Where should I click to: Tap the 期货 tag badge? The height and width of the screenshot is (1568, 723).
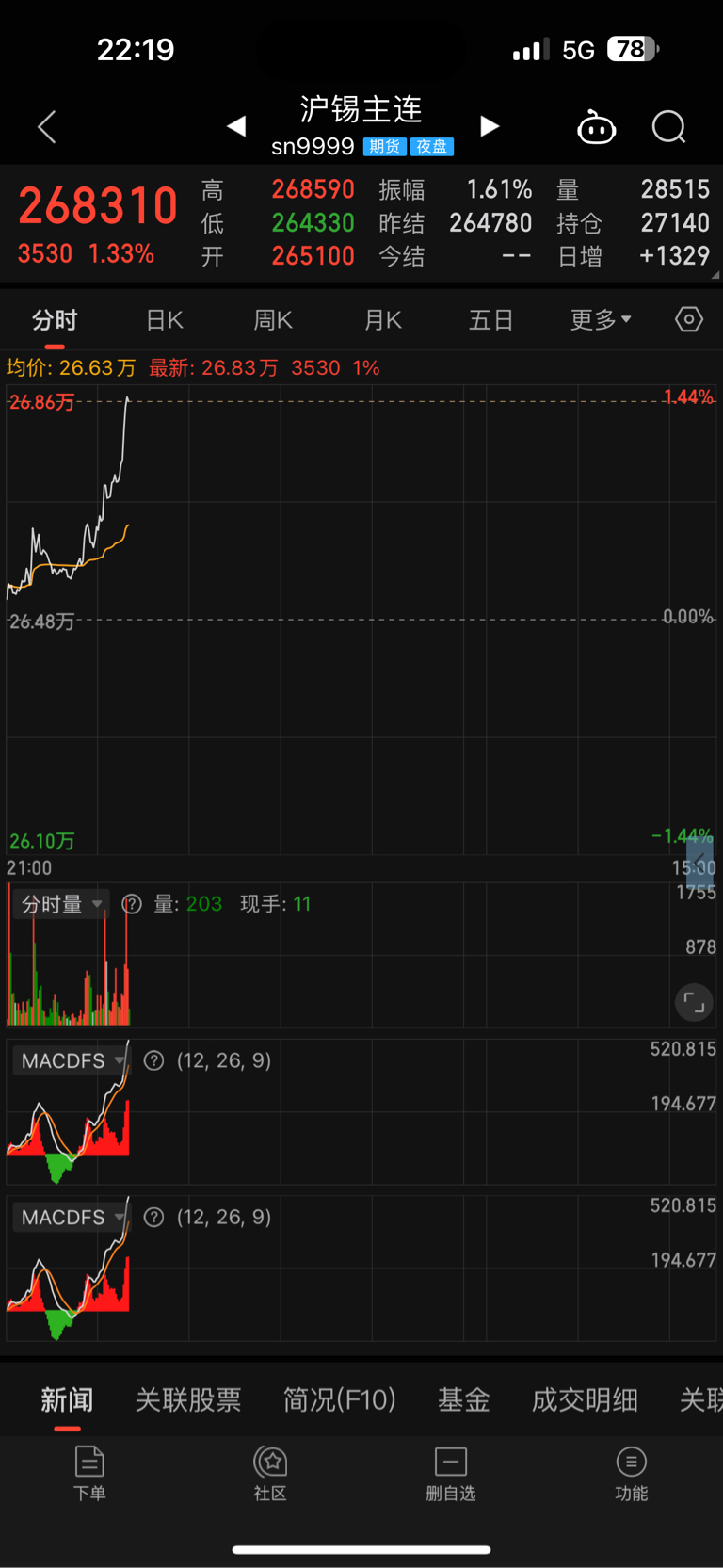coord(384,147)
